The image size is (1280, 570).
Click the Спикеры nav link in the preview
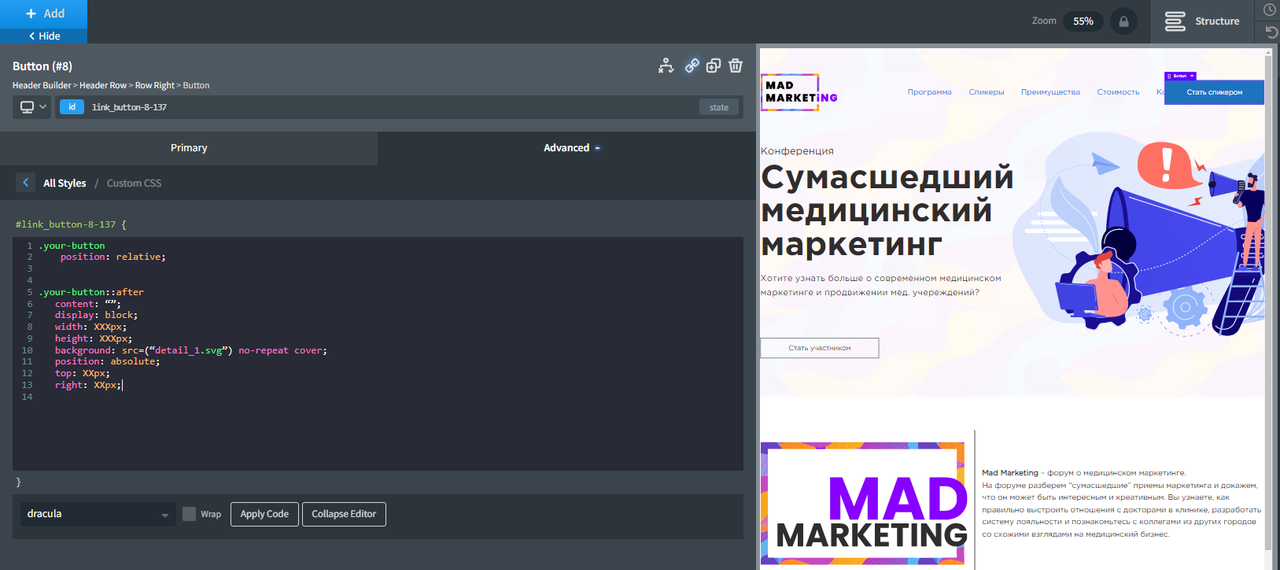(986, 92)
